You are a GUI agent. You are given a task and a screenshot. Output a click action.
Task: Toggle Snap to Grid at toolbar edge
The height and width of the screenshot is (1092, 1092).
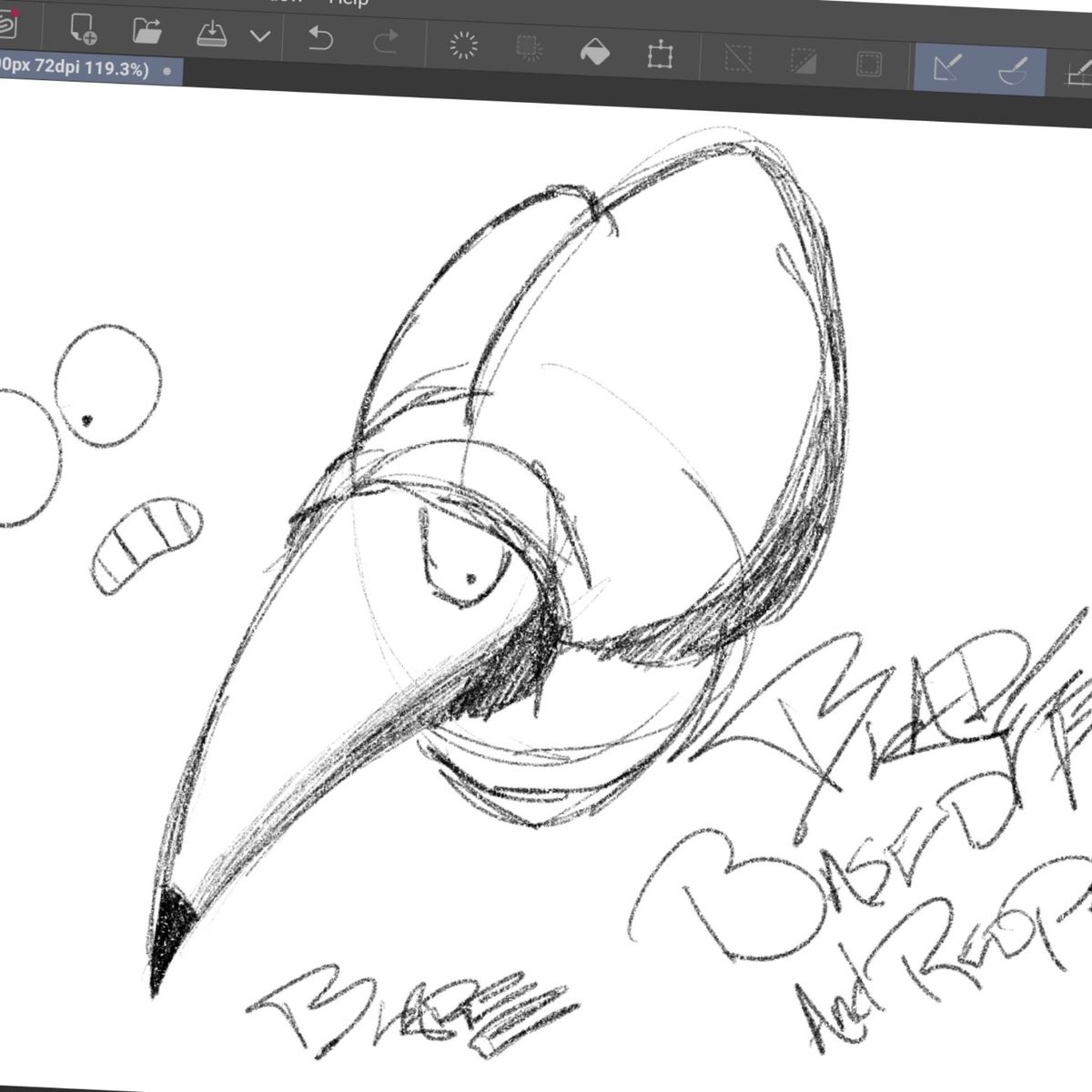coord(1077,76)
